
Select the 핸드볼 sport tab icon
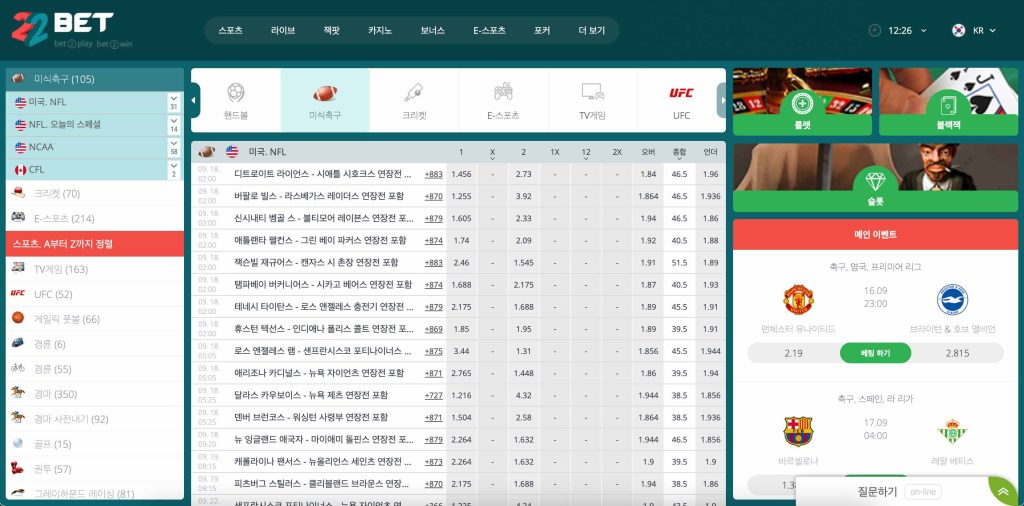point(236,92)
